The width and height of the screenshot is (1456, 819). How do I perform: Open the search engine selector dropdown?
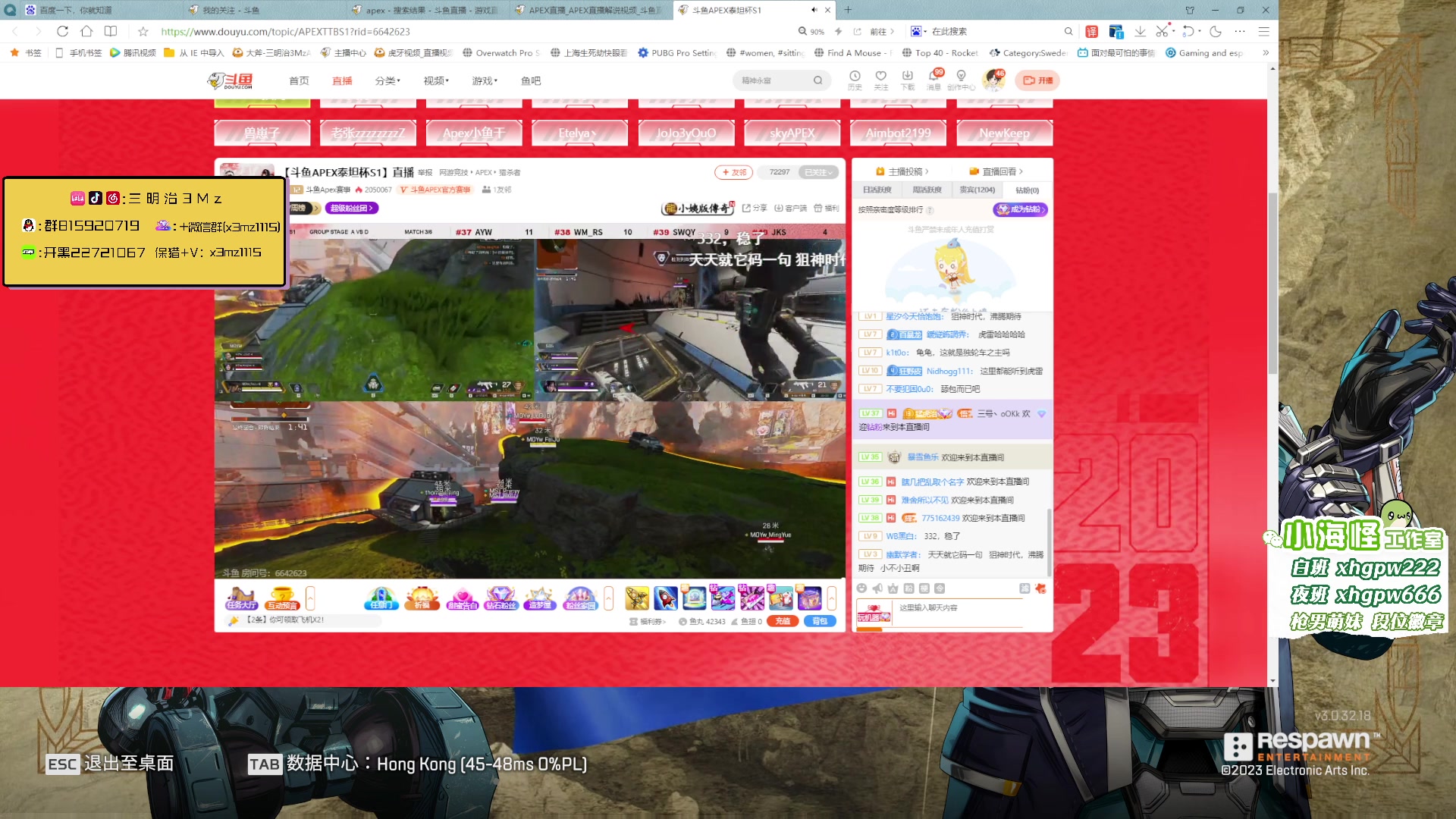tap(918, 31)
